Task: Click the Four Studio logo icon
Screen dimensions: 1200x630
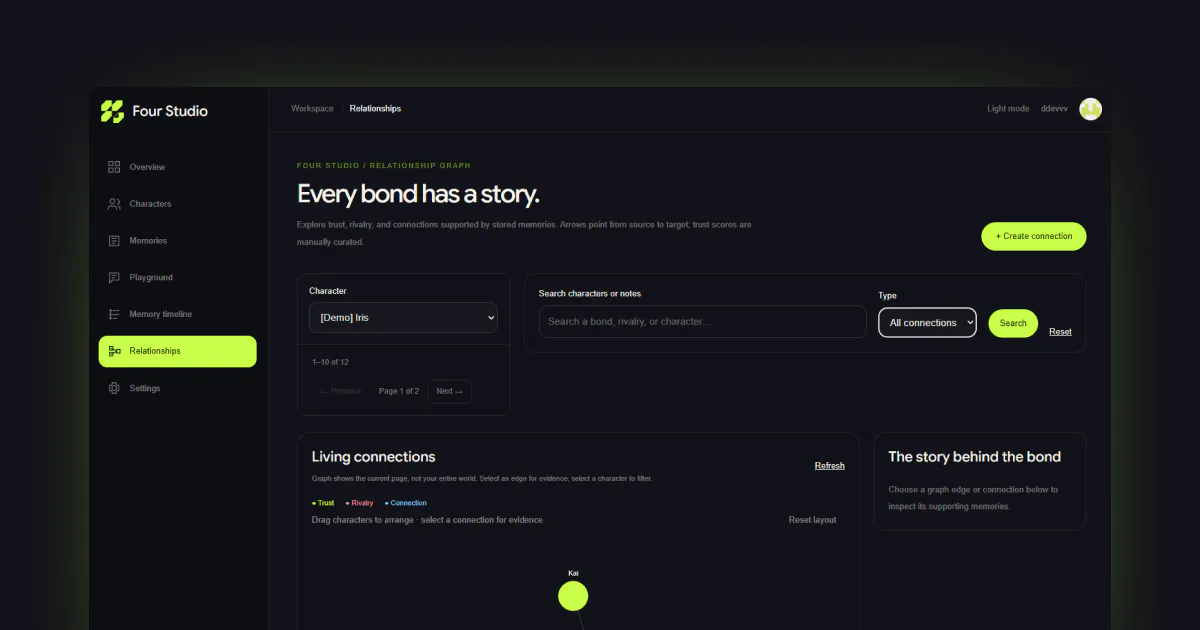Action: point(112,111)
